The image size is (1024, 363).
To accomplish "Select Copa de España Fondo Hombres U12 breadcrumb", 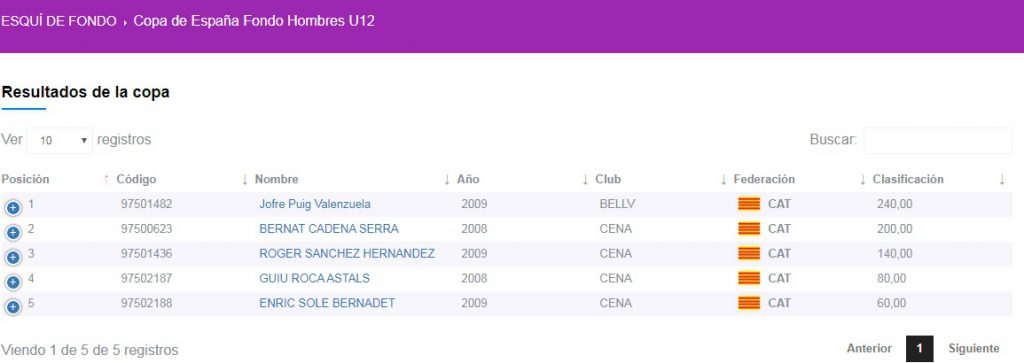I will tap(254, 21).
